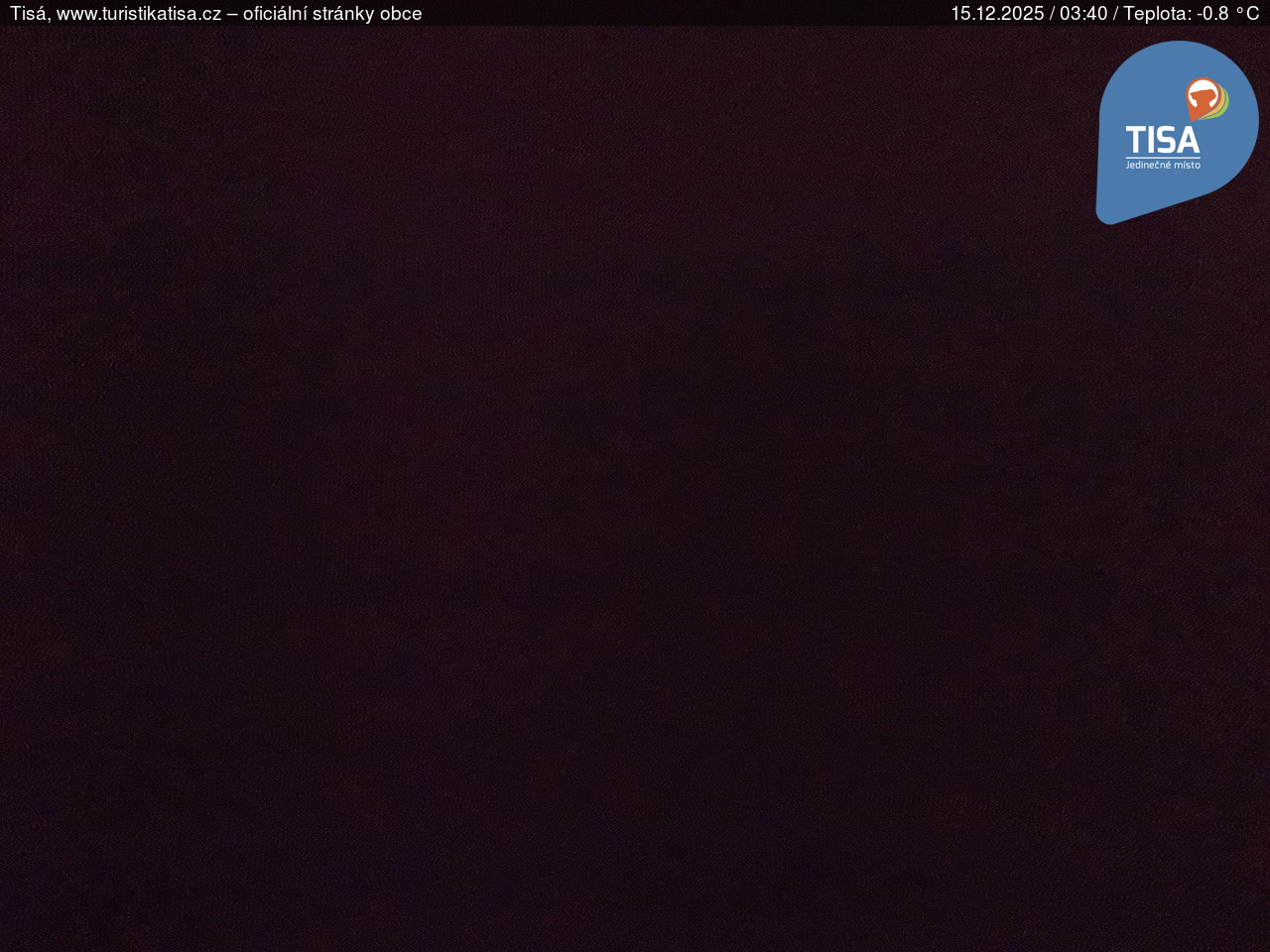The image size is (1270, 952).
Task: Click the temperature value -0.8
Action: 1212,14
